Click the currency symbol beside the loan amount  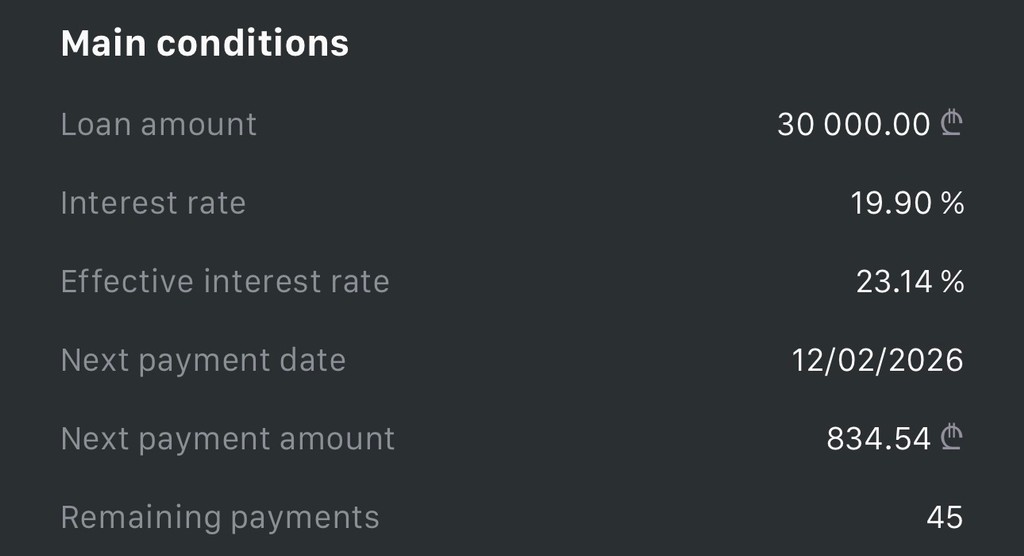point(951,124)
